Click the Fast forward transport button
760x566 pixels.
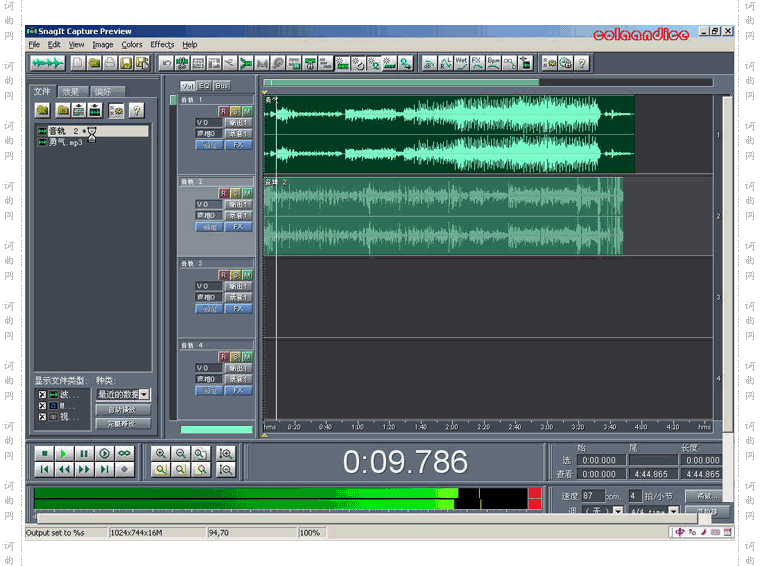84,469
